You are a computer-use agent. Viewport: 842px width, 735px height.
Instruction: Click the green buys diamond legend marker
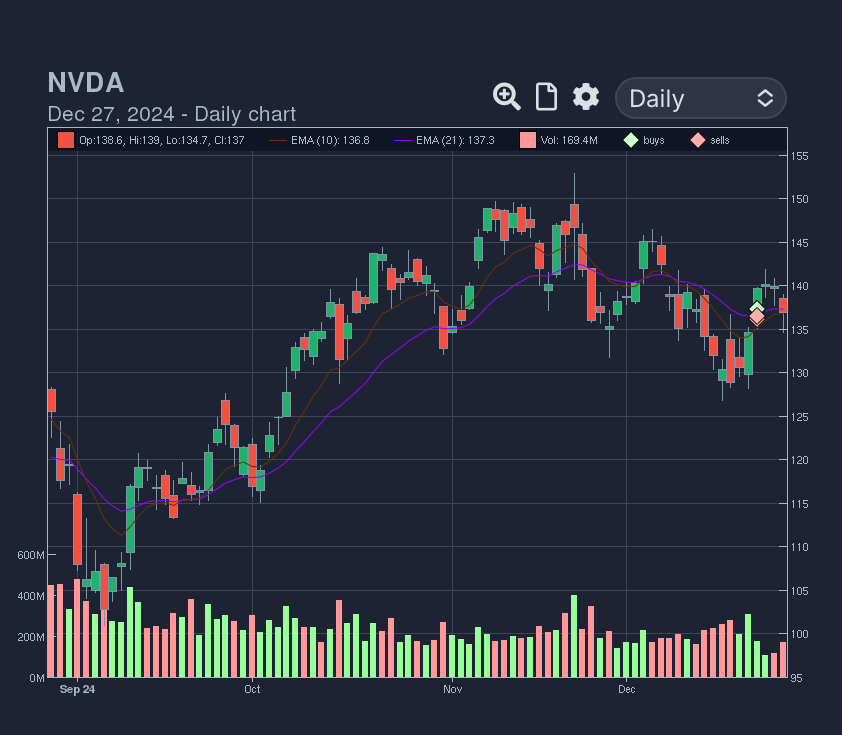631,140
